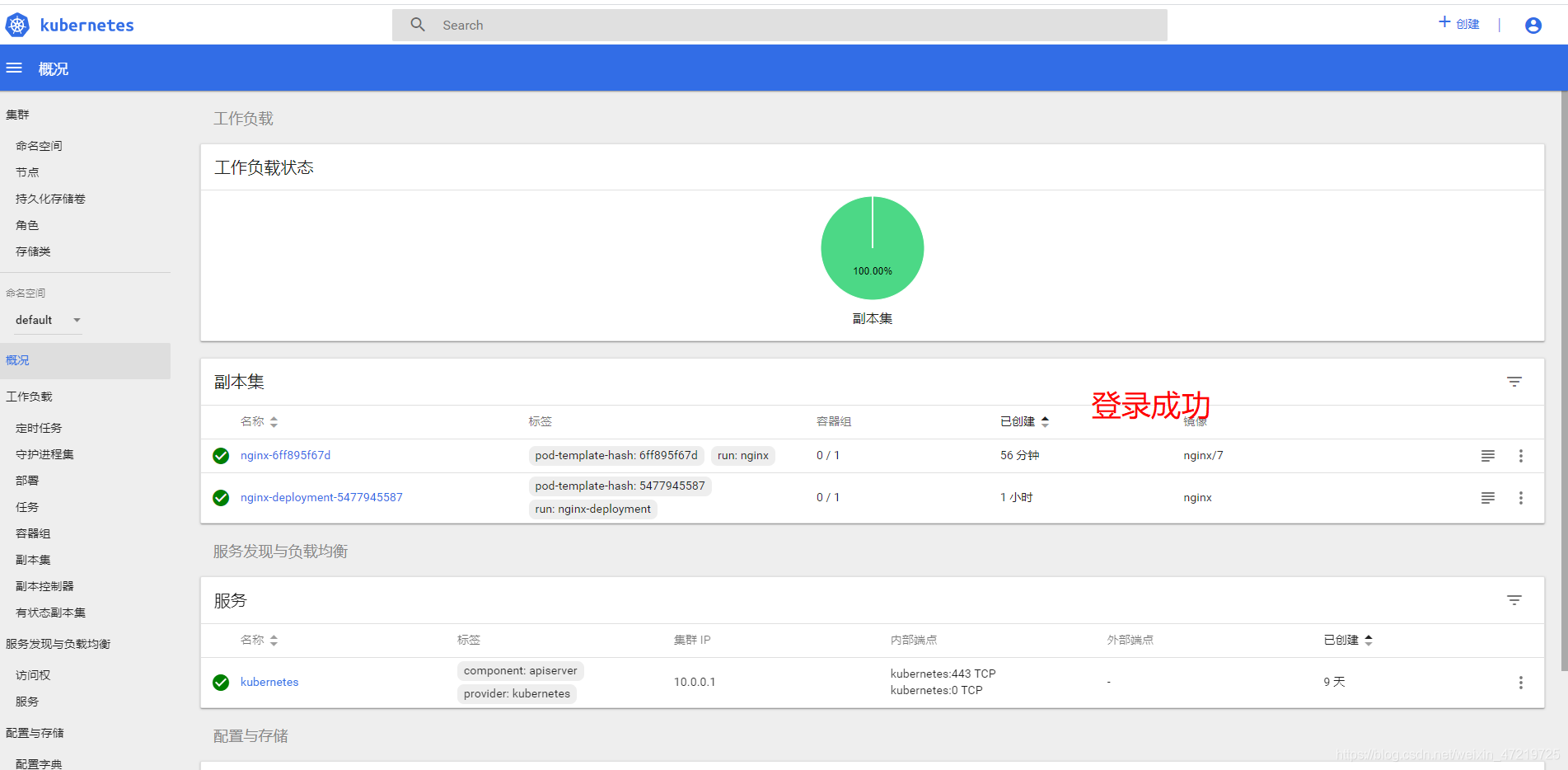Open 部署 in sidebar
The width and height of the screenshot is (1568, 770).
click(27, 481)
